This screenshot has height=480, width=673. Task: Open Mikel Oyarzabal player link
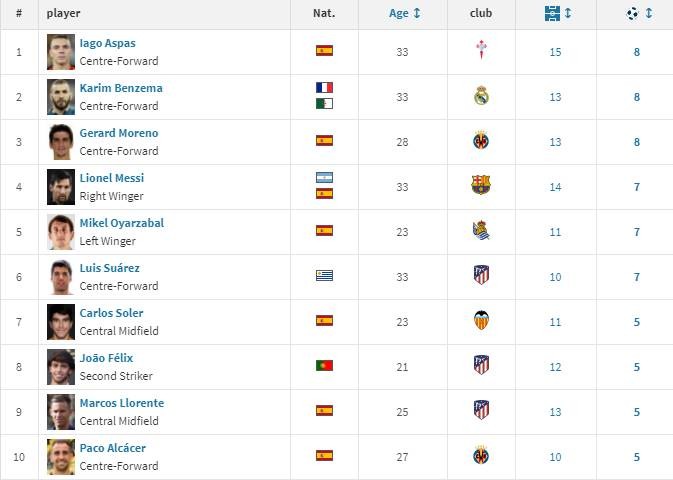click(121, 223)
